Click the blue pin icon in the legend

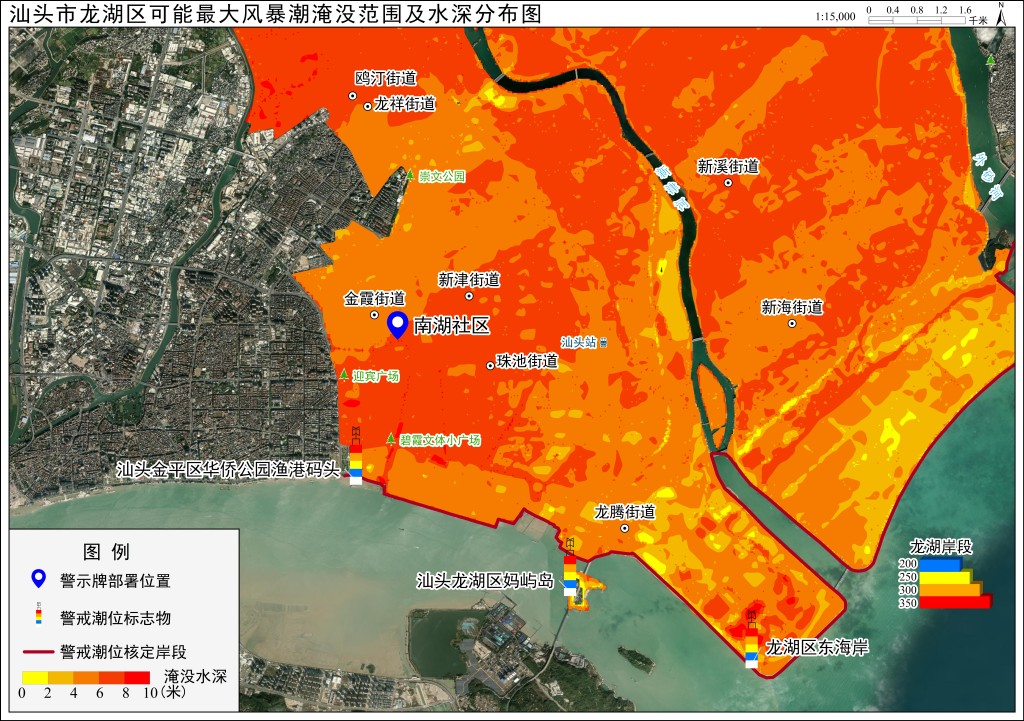tap(39, 579)
